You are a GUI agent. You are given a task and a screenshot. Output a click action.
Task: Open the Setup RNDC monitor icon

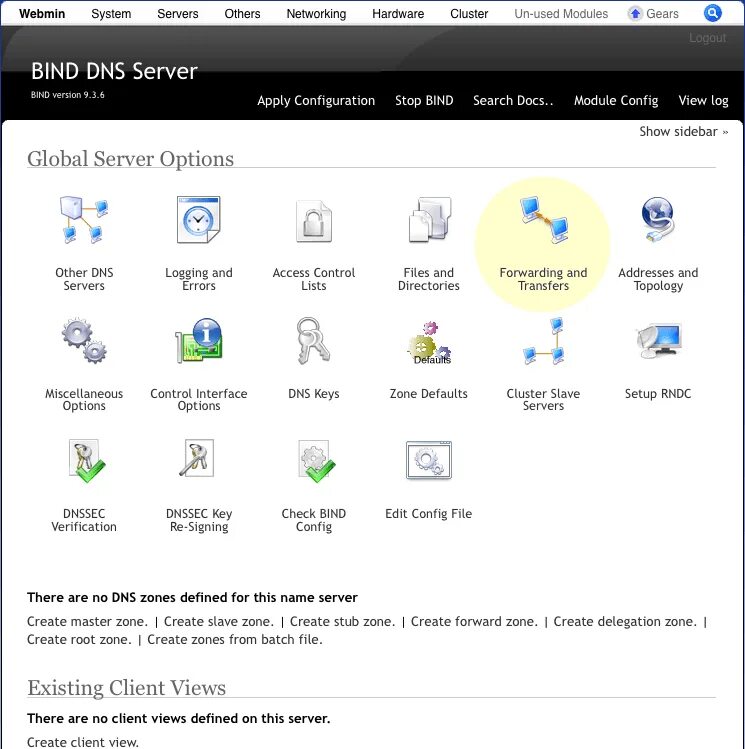pyautogui.click(x=659, y=341)
